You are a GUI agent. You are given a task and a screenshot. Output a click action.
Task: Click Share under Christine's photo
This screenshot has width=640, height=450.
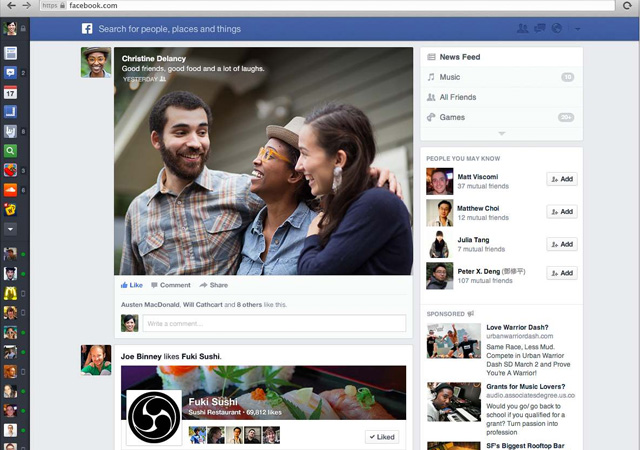click(213, 285)
